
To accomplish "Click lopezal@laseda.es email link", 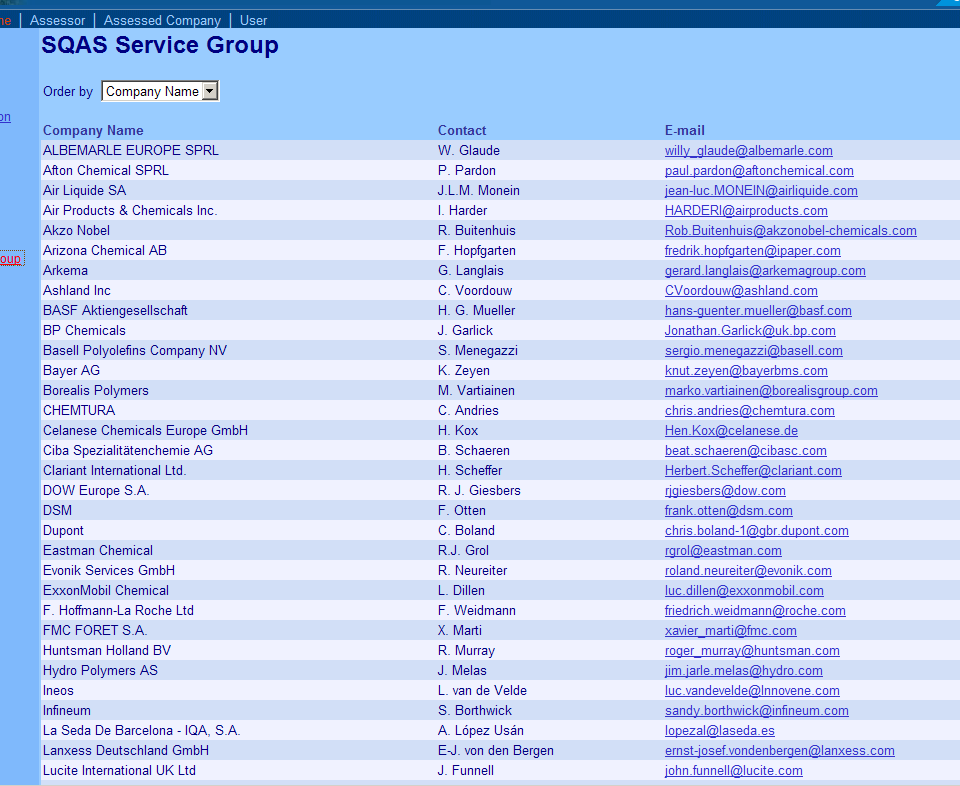I will (719, 730).
